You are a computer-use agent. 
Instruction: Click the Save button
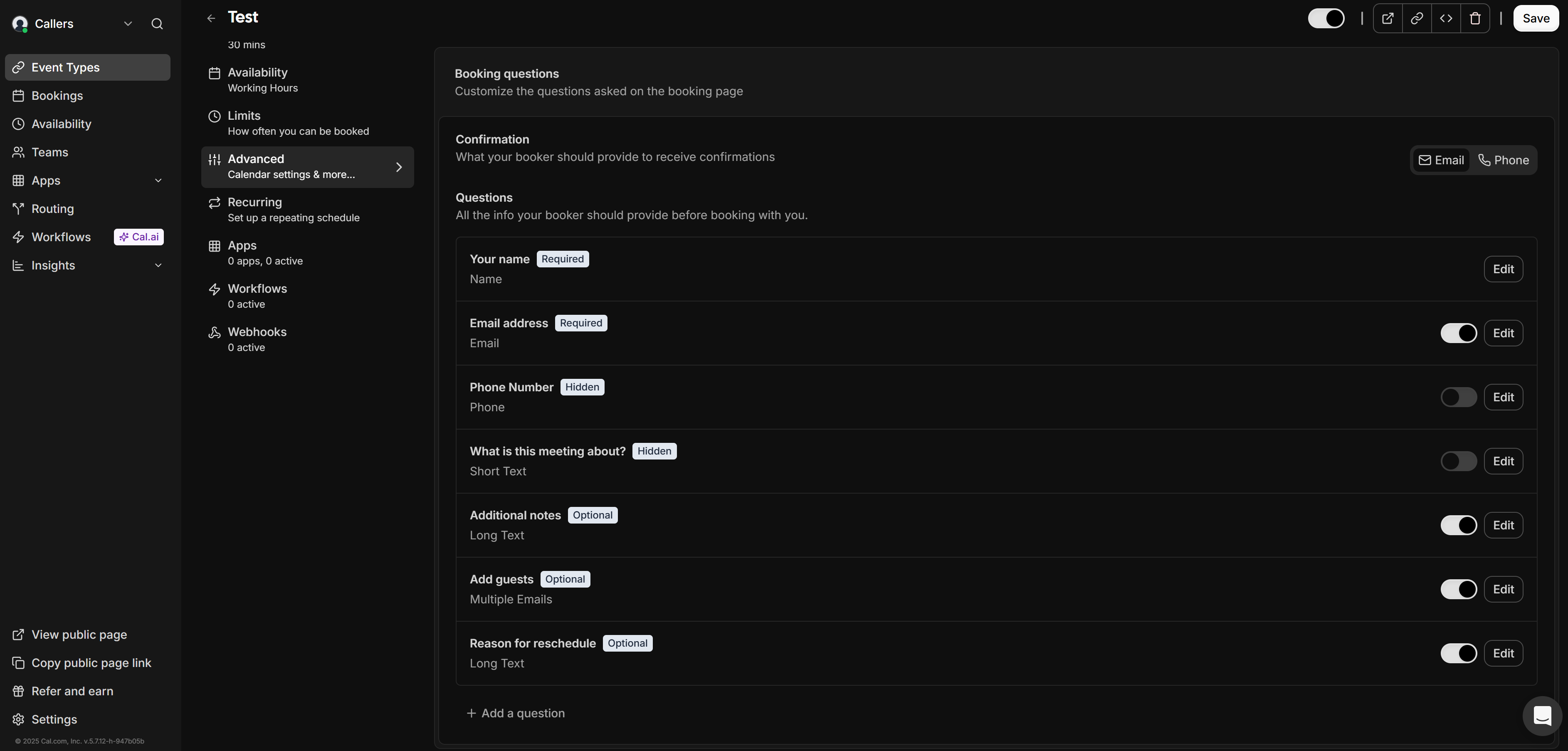[1536, 18]
